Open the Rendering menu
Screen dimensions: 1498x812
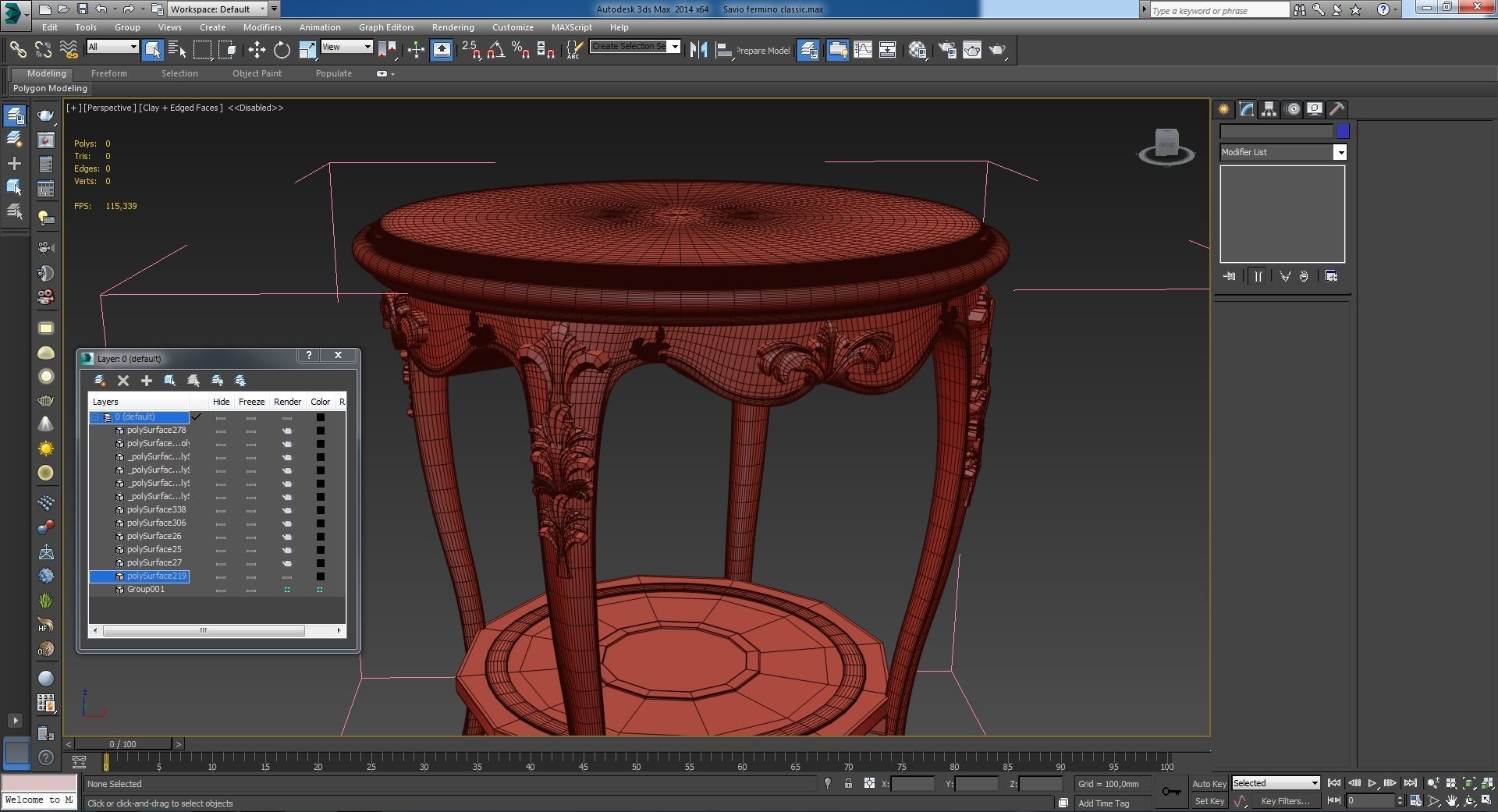pyautogui.click(x=453, y=27)
